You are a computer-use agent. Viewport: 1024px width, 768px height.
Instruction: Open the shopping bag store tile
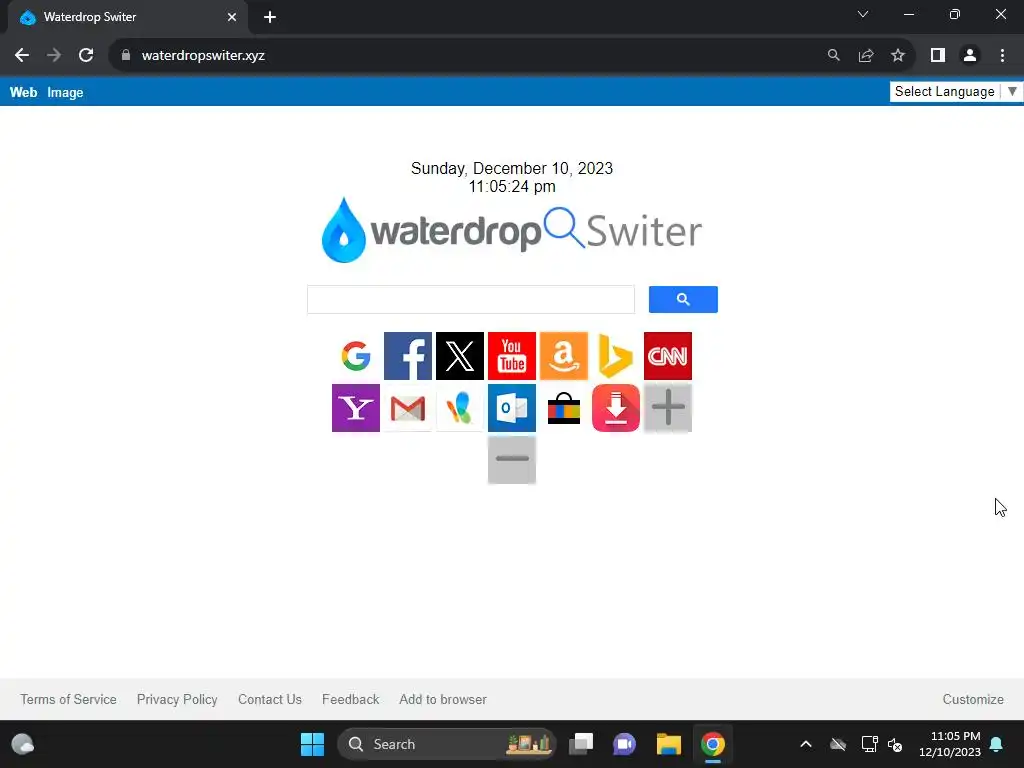coord(564,408)
